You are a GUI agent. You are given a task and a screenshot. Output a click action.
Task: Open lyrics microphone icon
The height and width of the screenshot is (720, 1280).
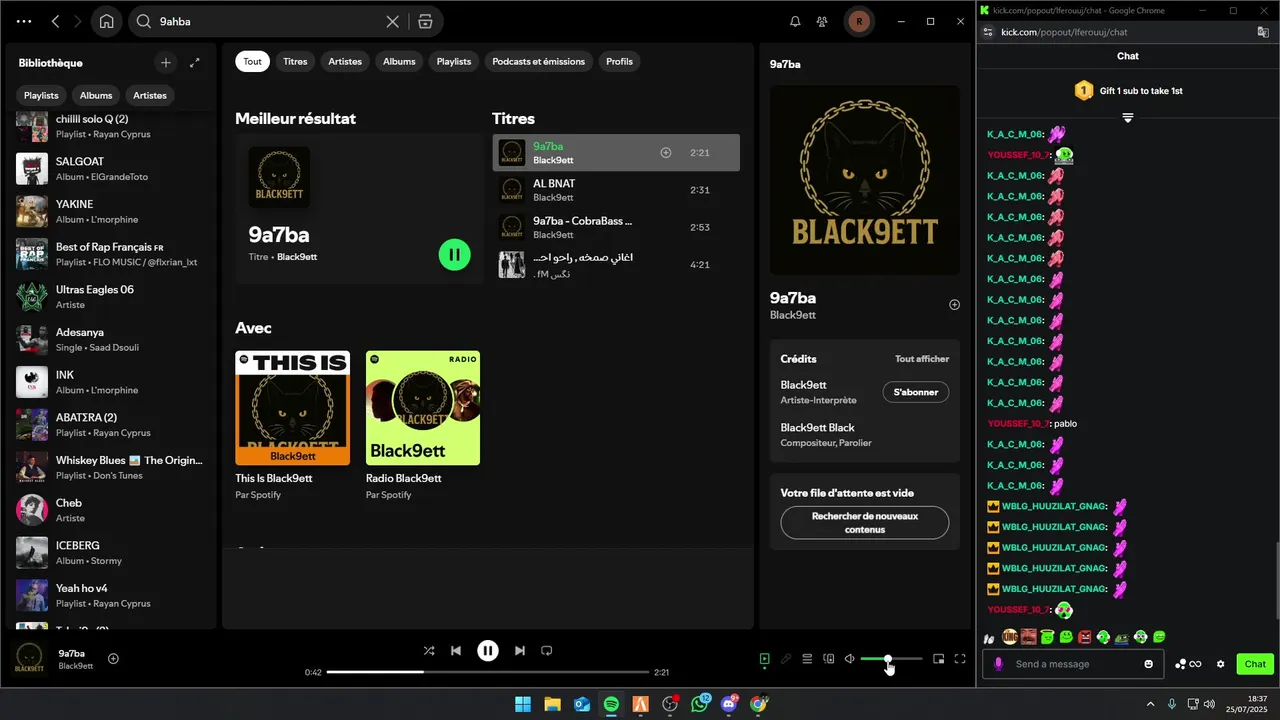(x=786, y=659)
